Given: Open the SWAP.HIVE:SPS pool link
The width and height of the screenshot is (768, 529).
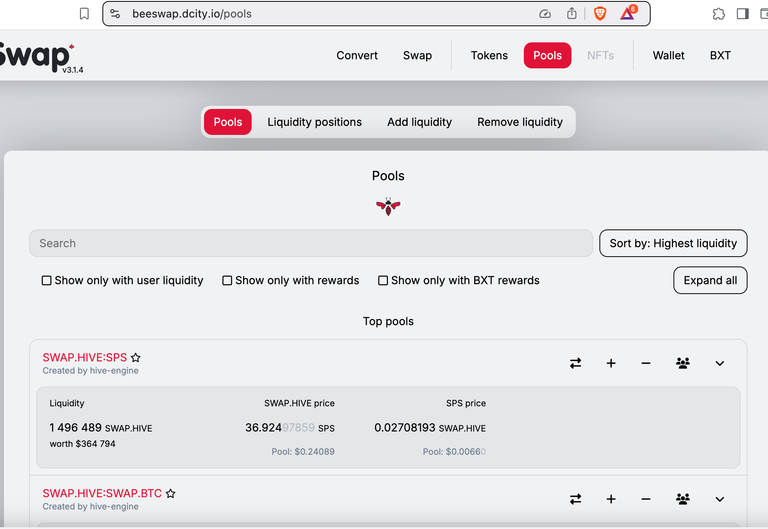Looking at the screenshot, I should (85, 358).
